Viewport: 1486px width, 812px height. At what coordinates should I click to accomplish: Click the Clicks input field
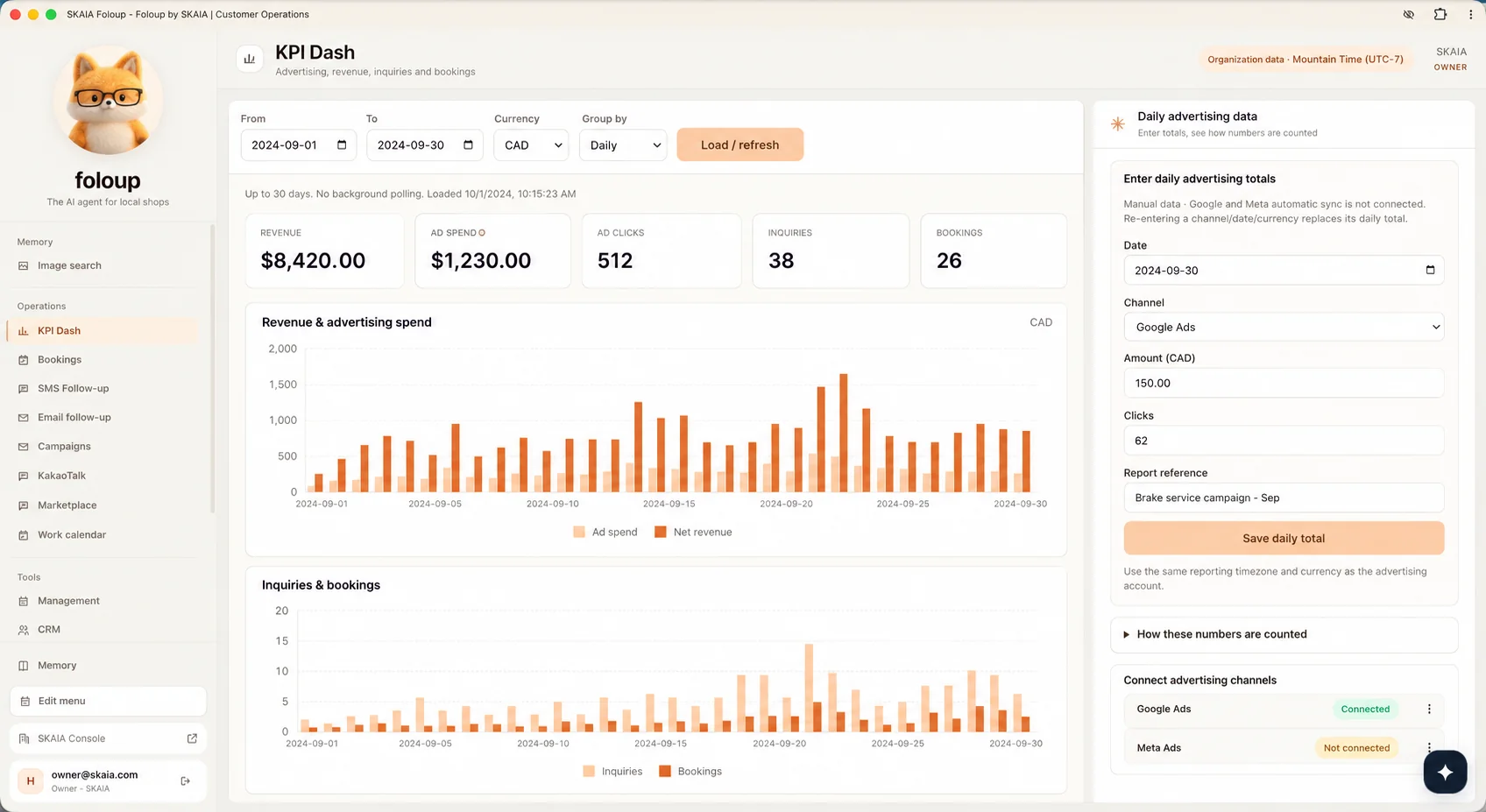coord(1284,441)
